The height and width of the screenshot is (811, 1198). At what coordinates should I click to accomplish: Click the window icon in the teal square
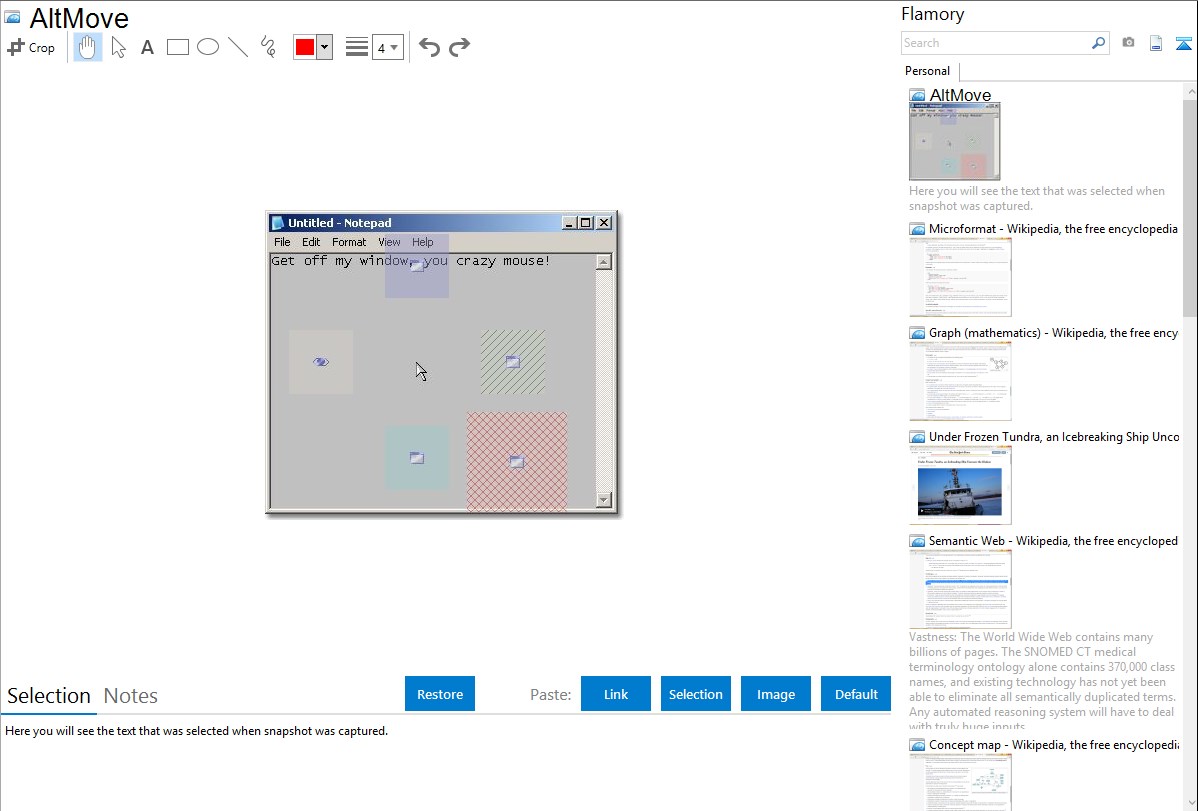(x=416, y=458)
